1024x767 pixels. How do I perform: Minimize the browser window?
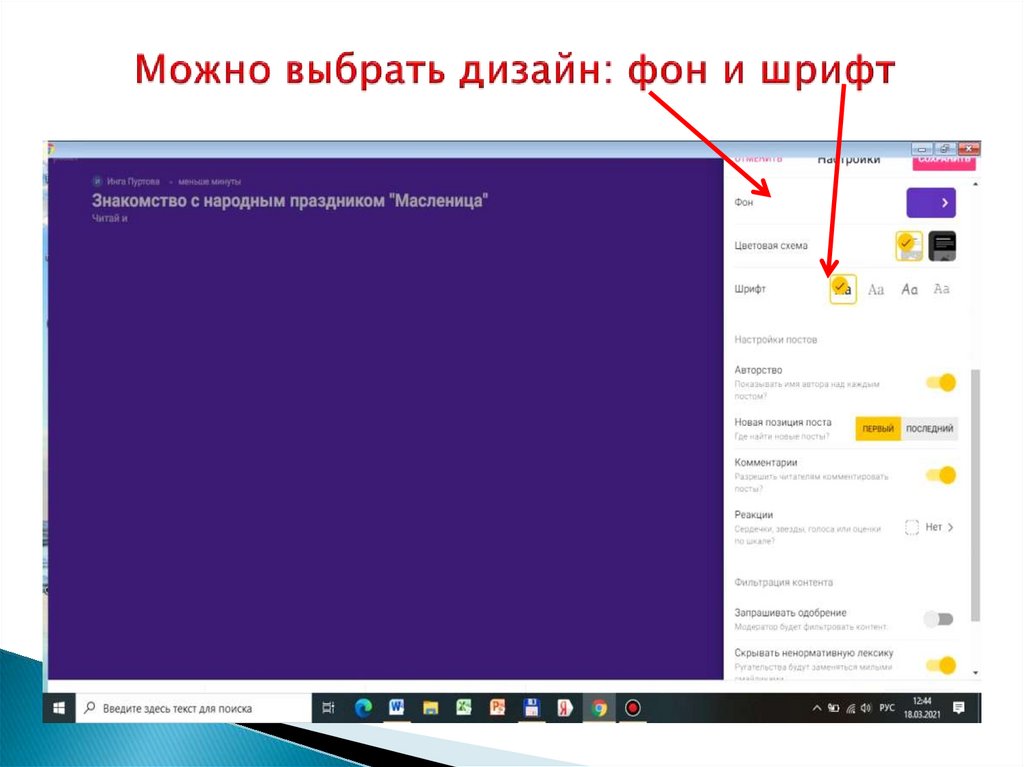click(922, 149)
